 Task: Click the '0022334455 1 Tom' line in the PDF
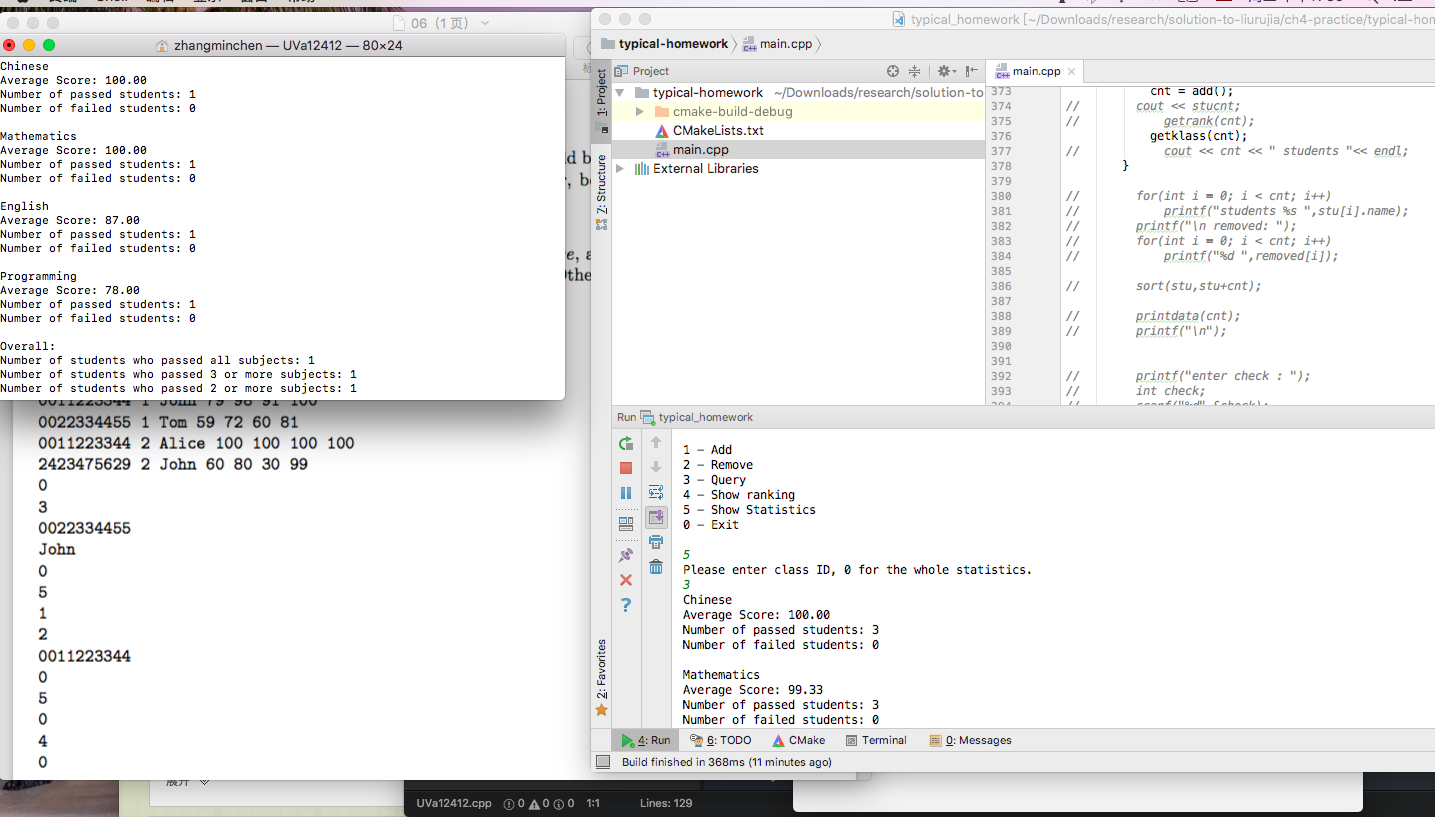click(168, 422)
